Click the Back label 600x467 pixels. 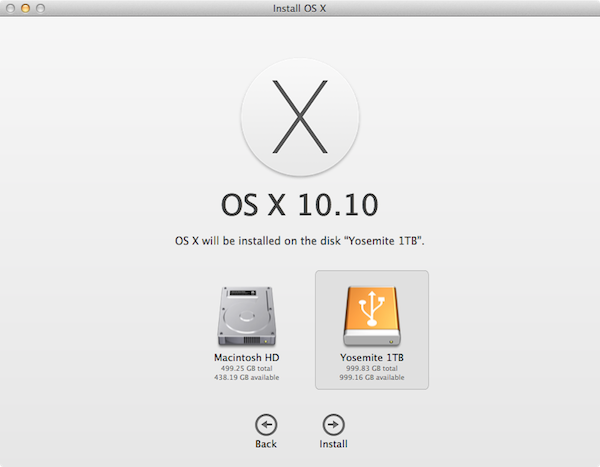pos(266,444)
